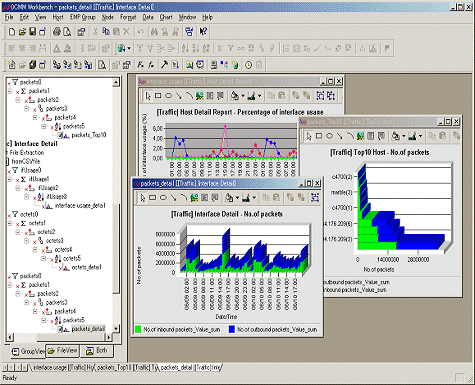Click the New document icon in top toolbar
Image resolution: width=475 pixels, height=385 pixels.
click(x=12, y=32)
